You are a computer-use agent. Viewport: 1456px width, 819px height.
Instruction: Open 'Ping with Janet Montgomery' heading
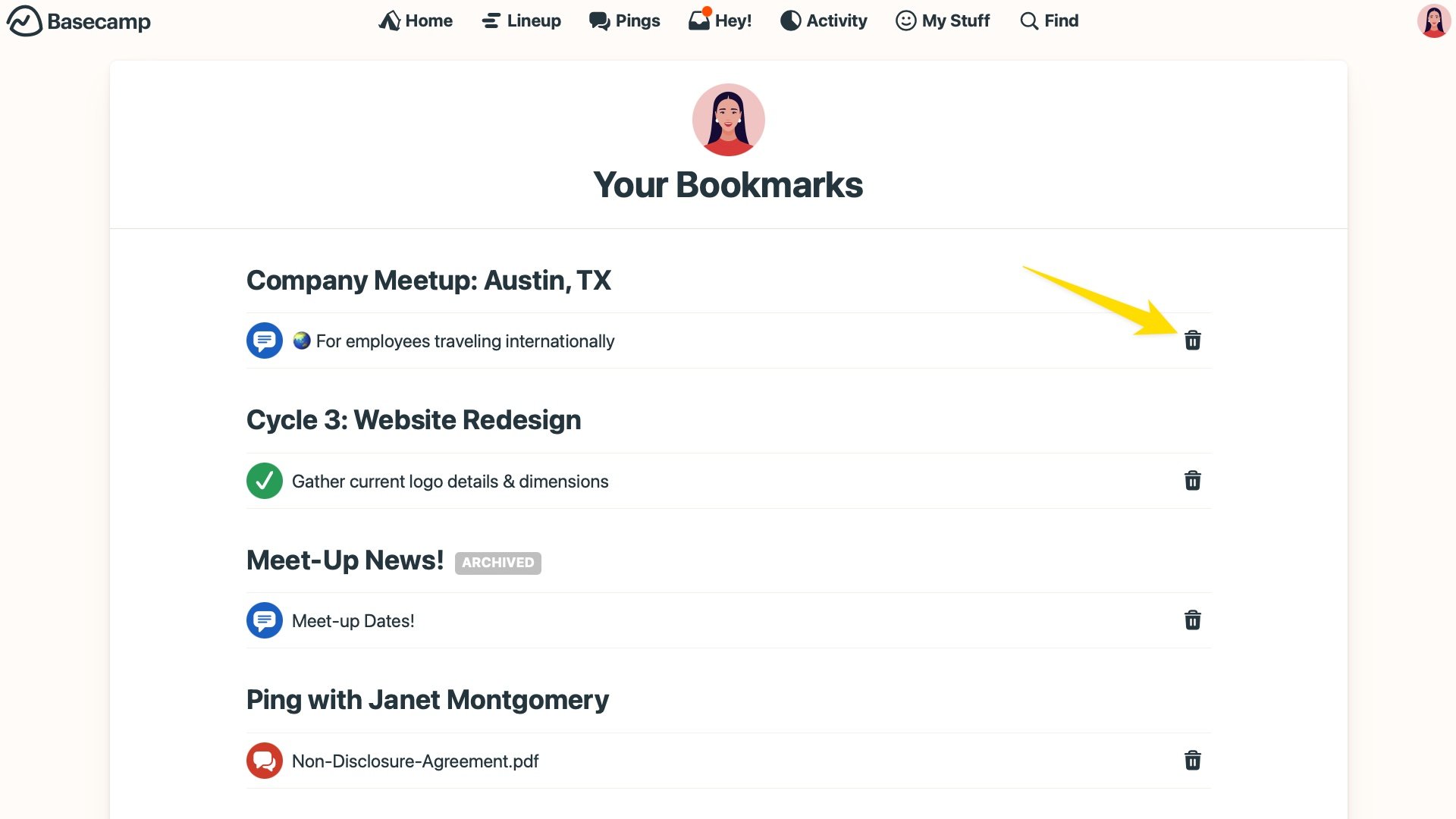point(428,700)
